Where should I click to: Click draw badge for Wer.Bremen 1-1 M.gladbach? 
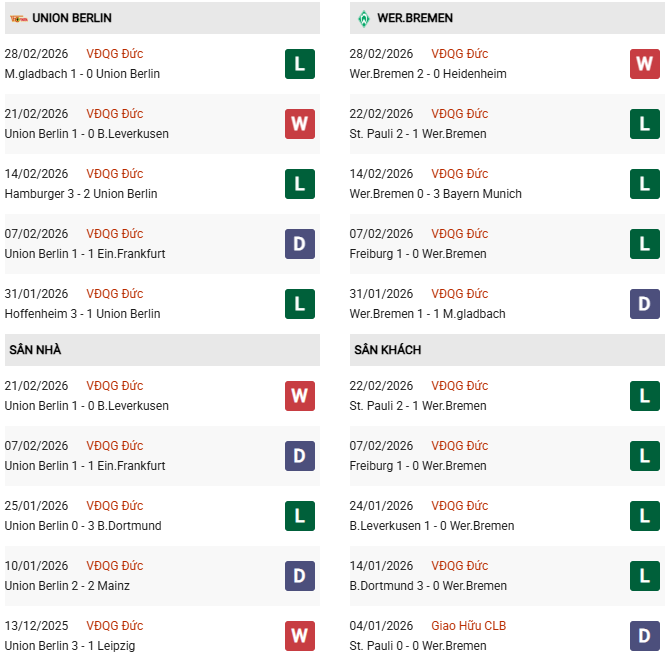point(645,304)
